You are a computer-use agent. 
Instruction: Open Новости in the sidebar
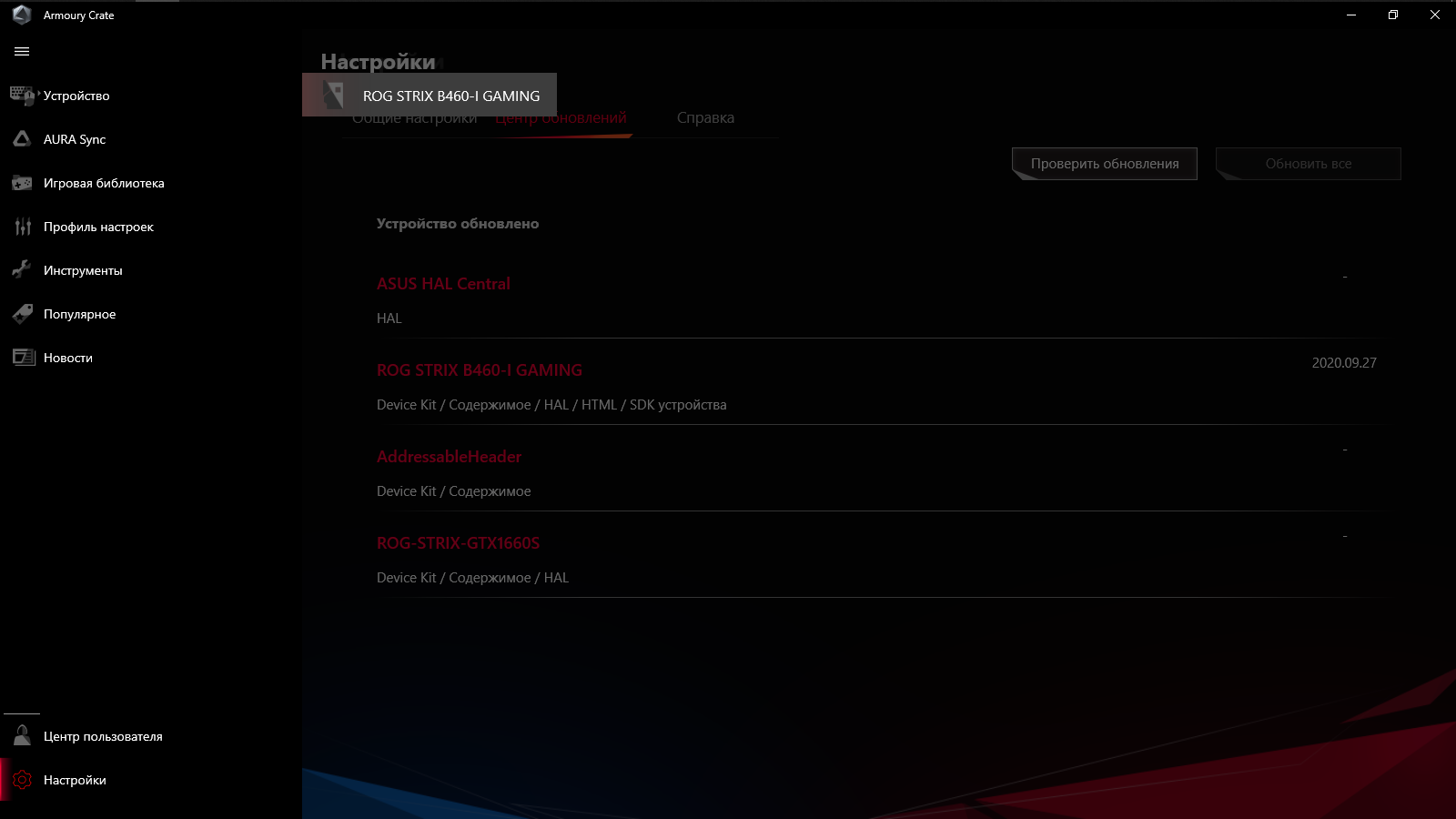point(68,358)
